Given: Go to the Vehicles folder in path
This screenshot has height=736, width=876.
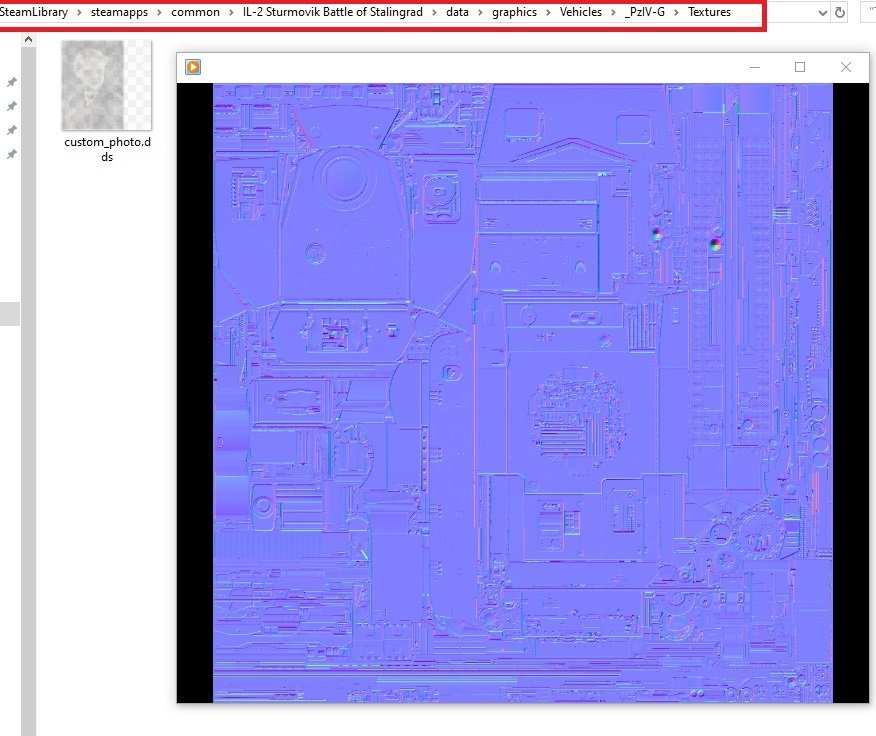Looking at the screenshot, I should point(580,12).
